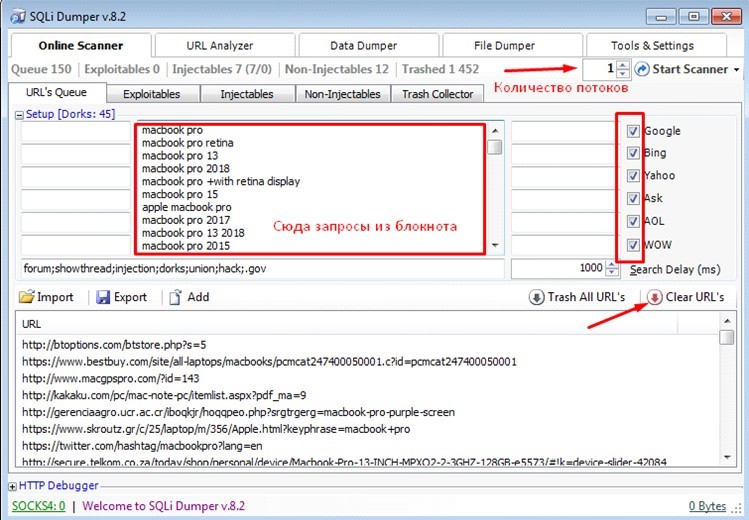The height and width of the screenshot is (520, 749).
Task: Uncheck the Google search engine checkbox
Action: (632, 131)
